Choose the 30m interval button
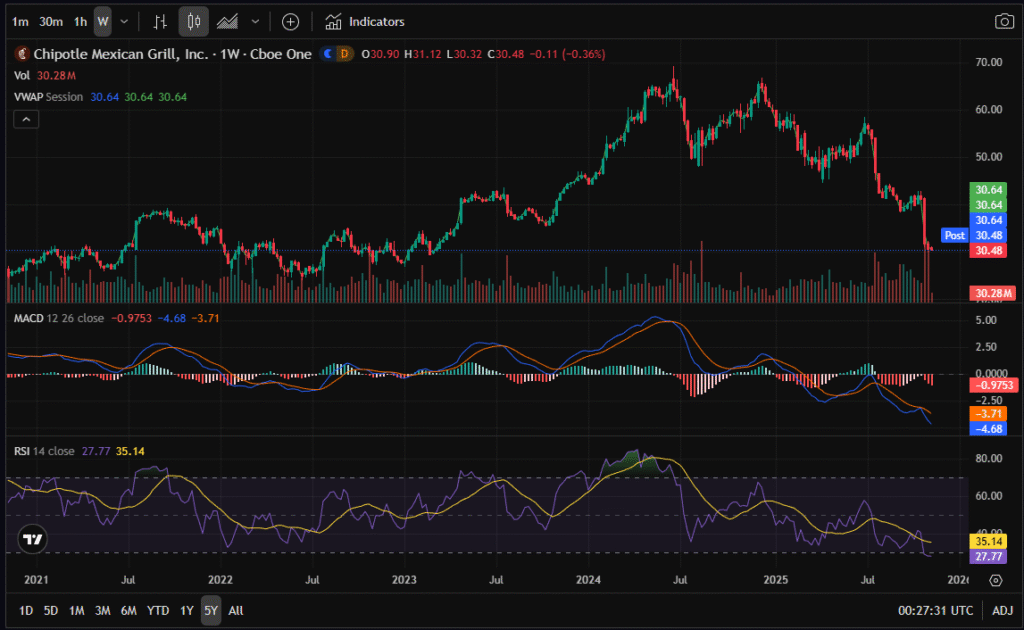 pos(51,21)
